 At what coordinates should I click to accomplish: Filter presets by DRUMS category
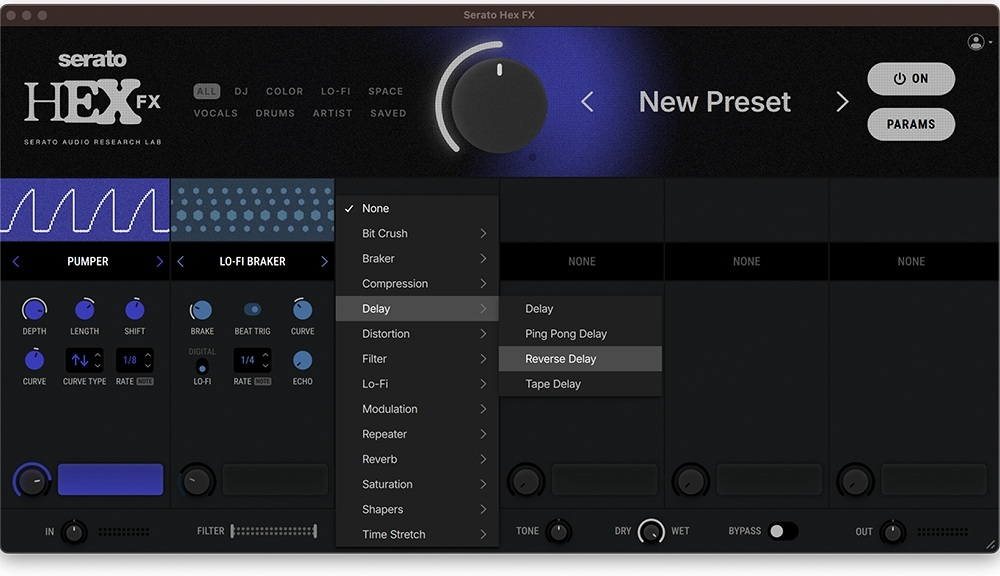point(275,113)
